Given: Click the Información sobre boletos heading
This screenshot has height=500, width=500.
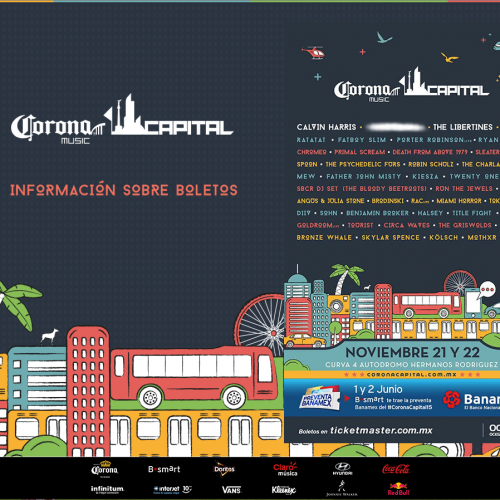Looking at the screenshot, I should (x=124, y=190).
